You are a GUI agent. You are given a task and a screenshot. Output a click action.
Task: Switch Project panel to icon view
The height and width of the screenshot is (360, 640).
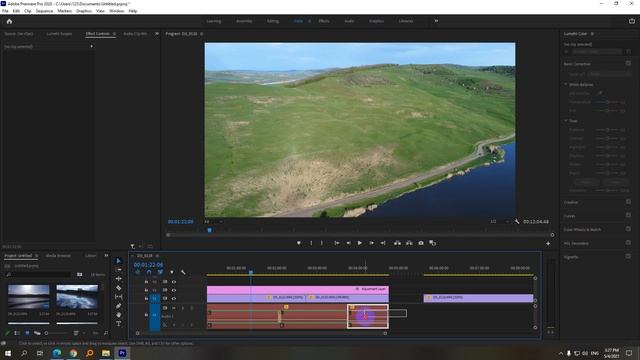(x=27, y=333)
